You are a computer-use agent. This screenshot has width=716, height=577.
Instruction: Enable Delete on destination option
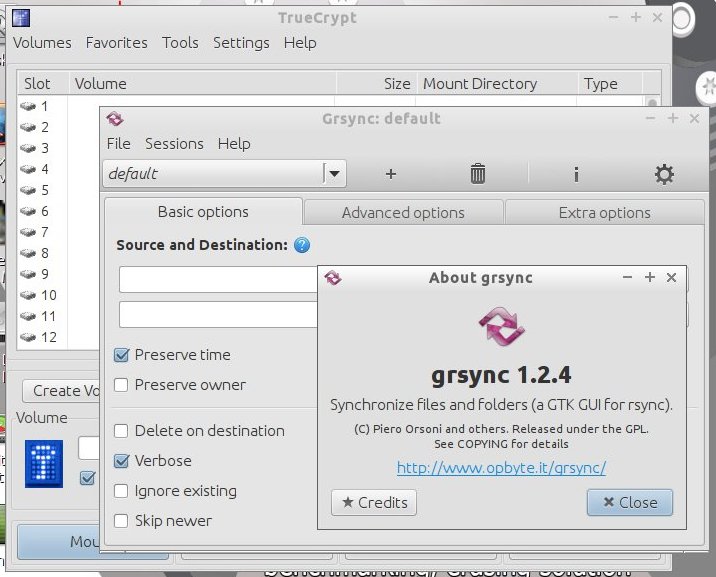pyautogui.click(x=121, y=431)
